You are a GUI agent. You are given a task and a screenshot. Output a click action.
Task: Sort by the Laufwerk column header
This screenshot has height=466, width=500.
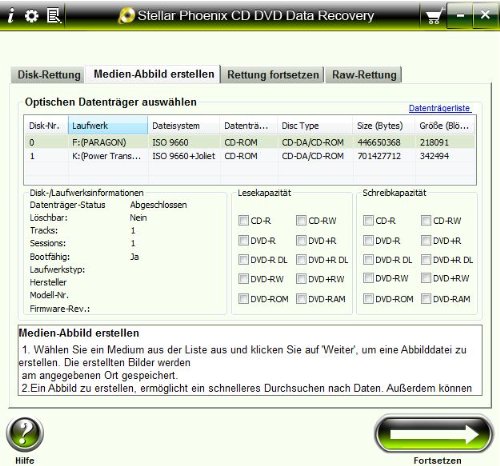point(108,126)
